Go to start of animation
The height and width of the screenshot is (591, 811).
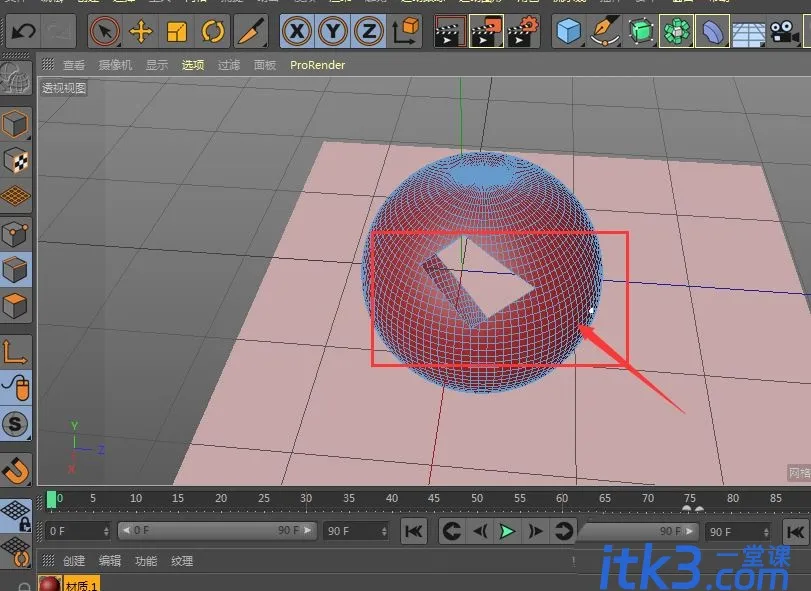click(414, 531)
